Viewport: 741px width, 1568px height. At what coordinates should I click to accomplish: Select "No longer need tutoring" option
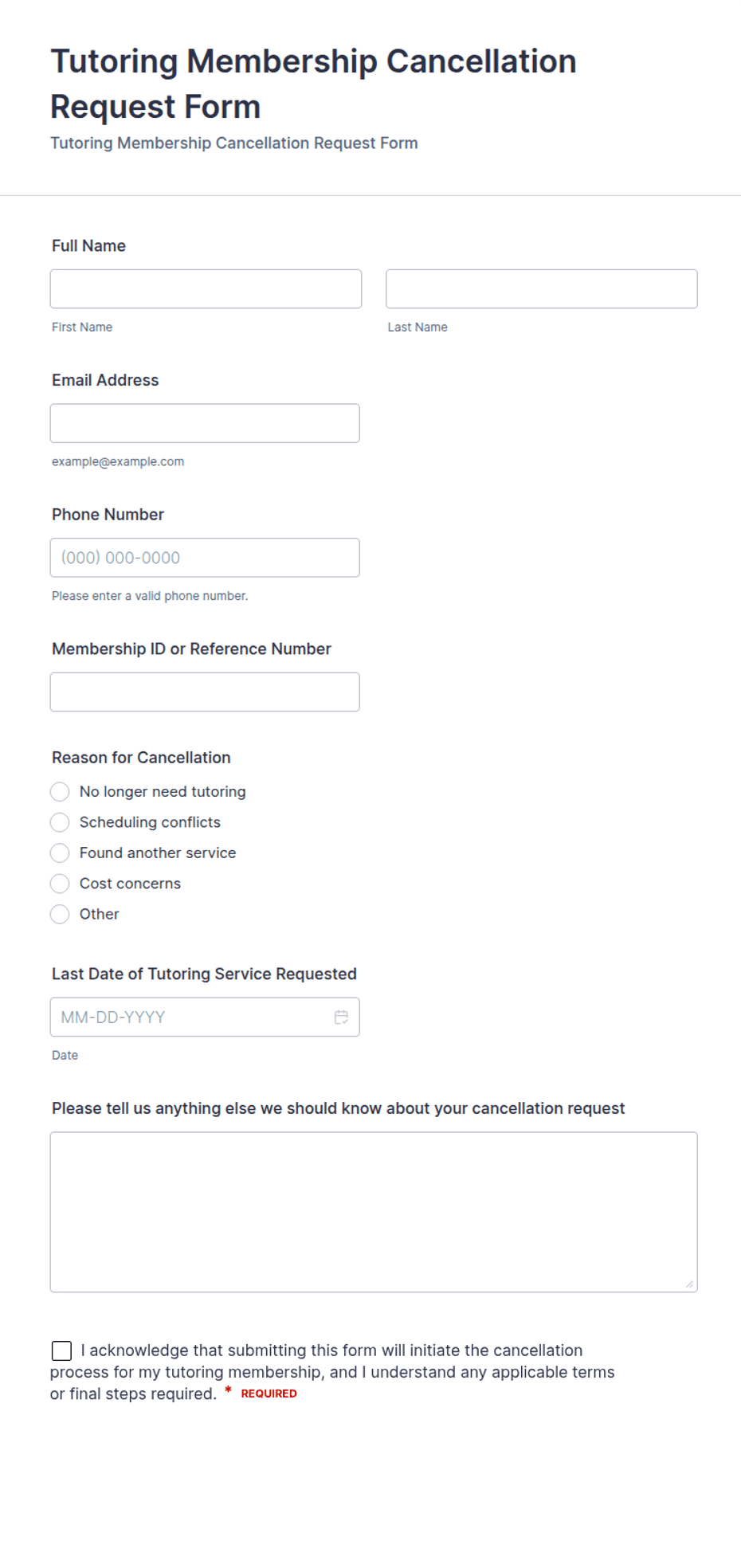[60, 792]
